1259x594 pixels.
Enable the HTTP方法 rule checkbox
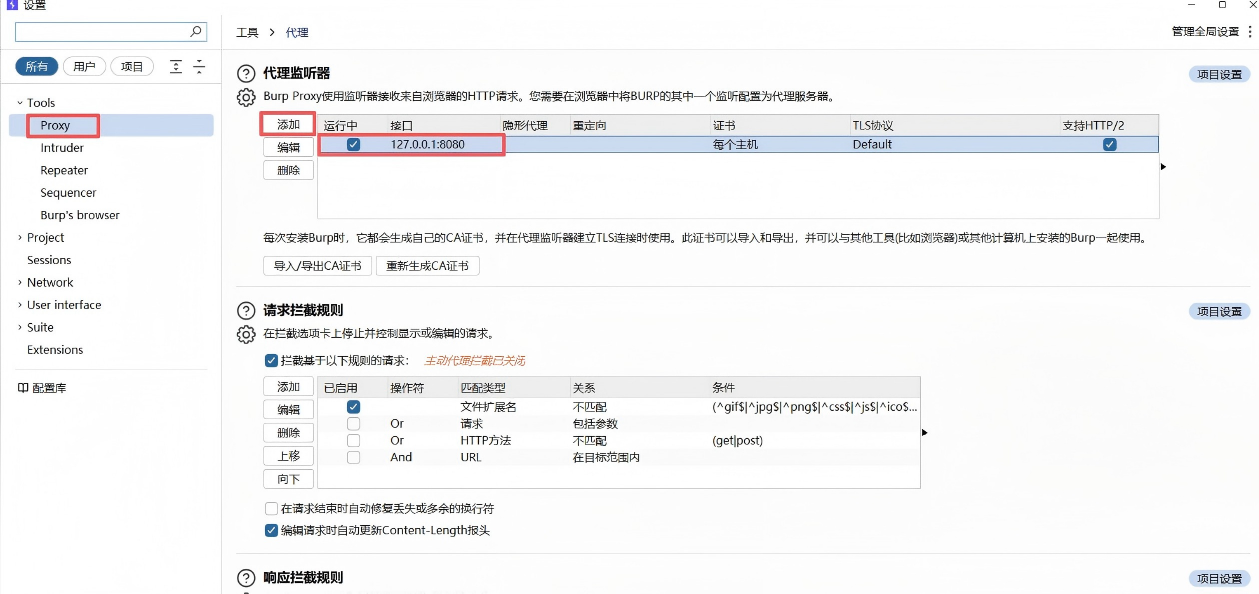tap(353, 440)
